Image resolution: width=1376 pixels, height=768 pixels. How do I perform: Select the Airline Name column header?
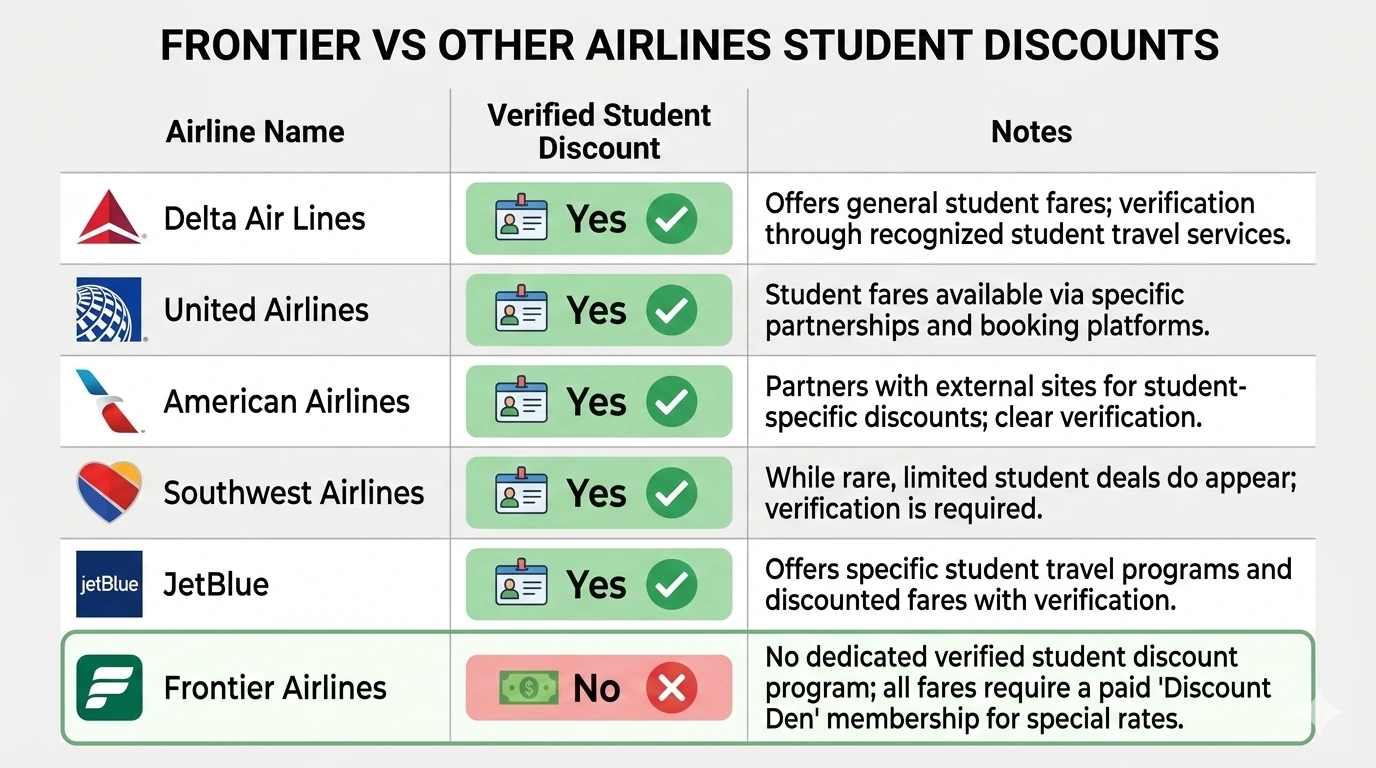[x=255, y=132]
